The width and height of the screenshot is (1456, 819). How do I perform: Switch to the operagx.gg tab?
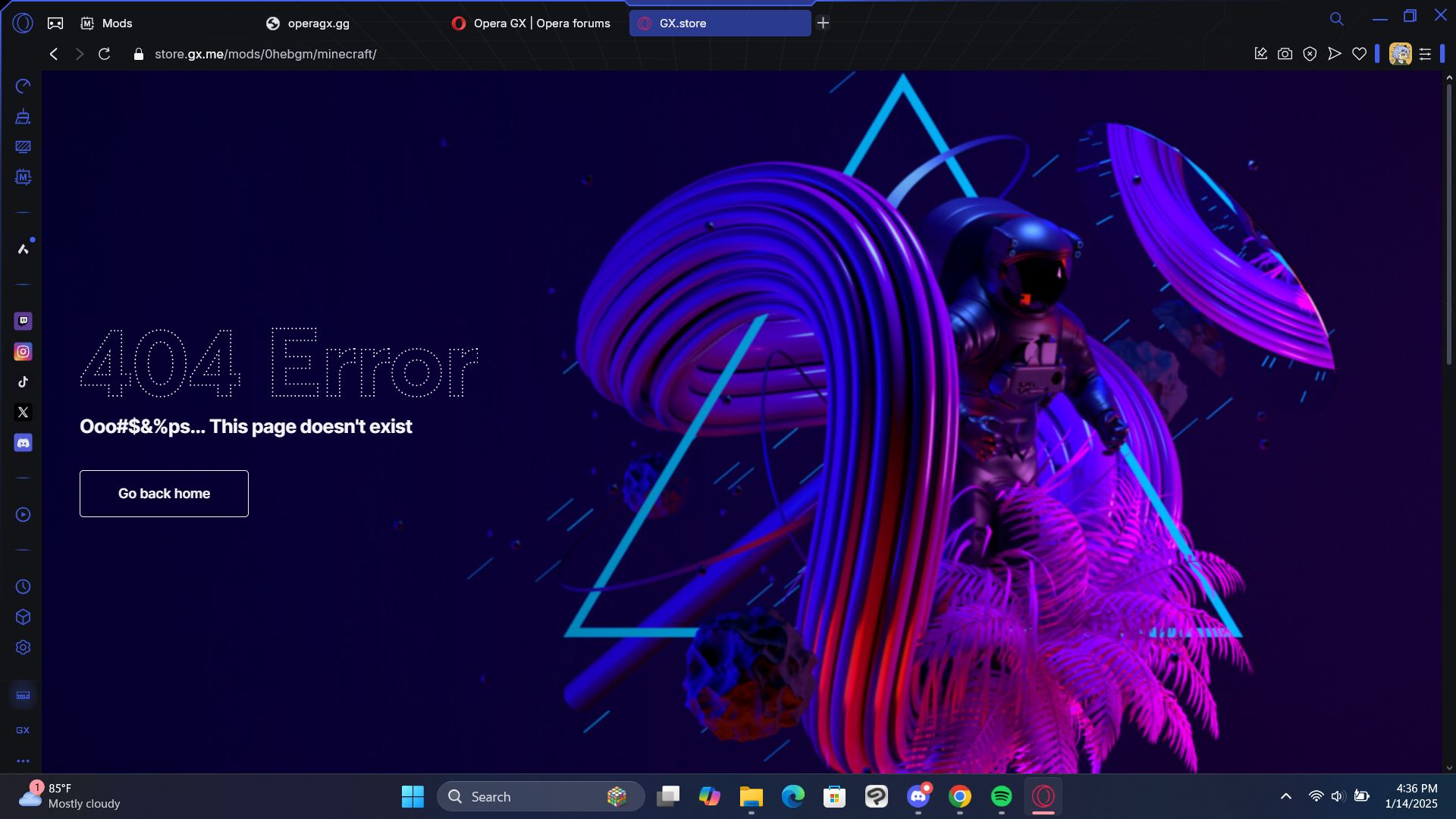[x=309, y=24]
